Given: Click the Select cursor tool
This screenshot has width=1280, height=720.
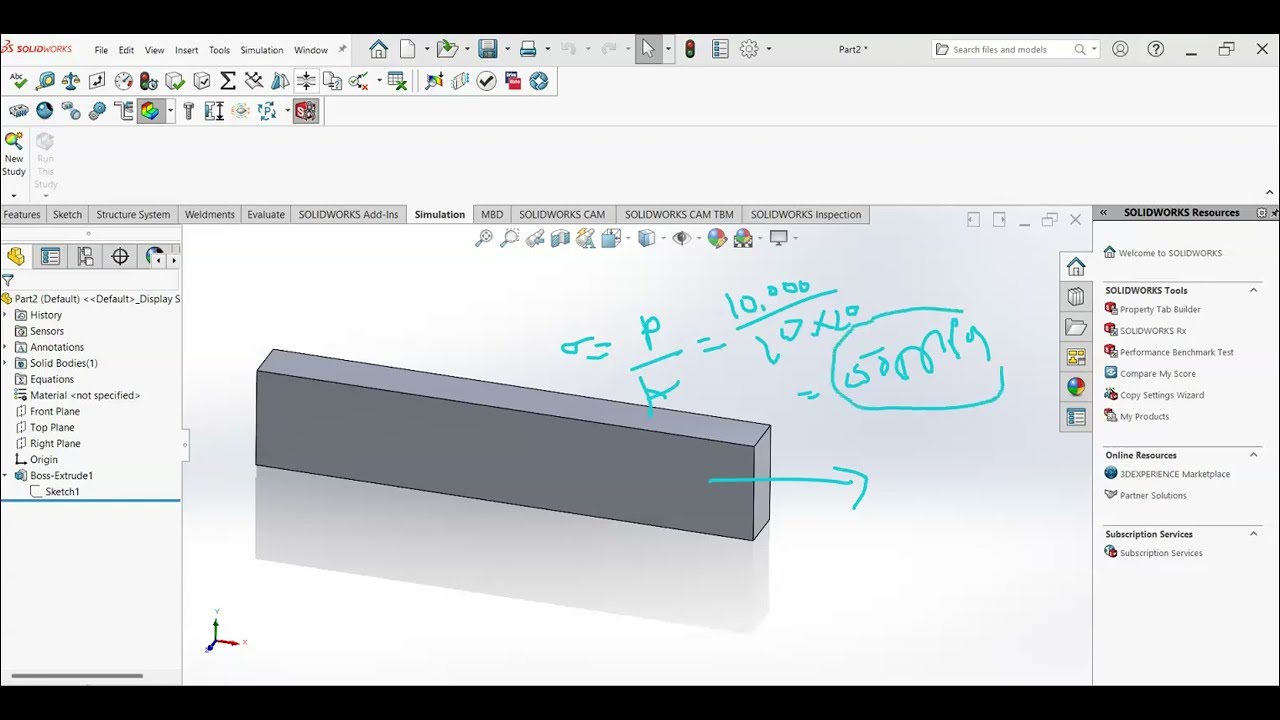Looking at the screenshot, I should (x=648, y=49).
